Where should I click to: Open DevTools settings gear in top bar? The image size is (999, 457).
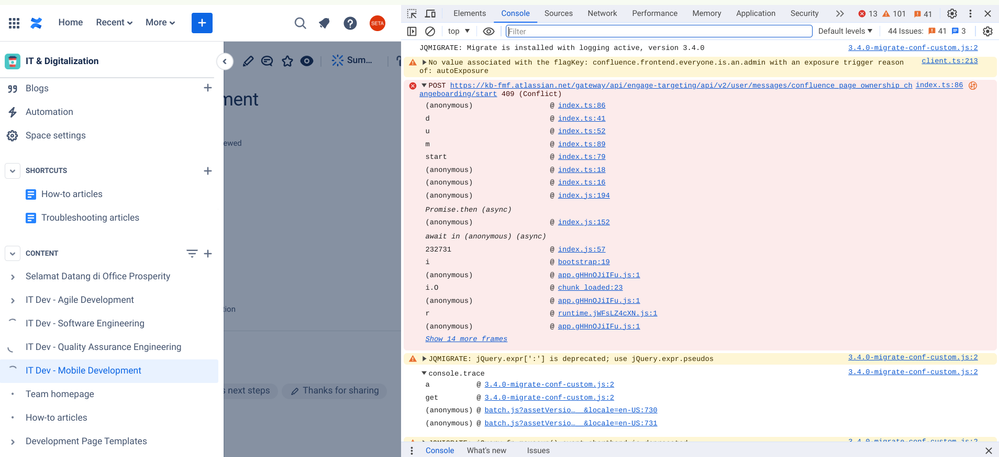pyautogui.click(x=952, y=13)
